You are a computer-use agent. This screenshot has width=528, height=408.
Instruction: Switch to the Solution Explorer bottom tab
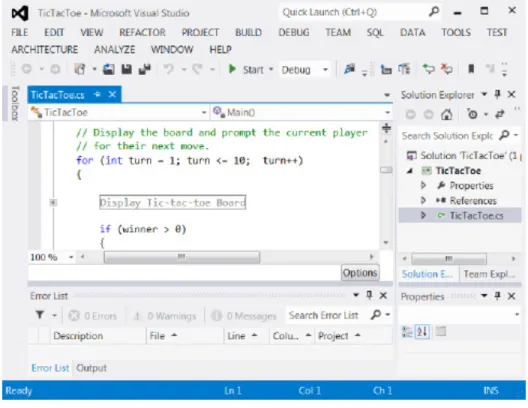click(427, 274)
